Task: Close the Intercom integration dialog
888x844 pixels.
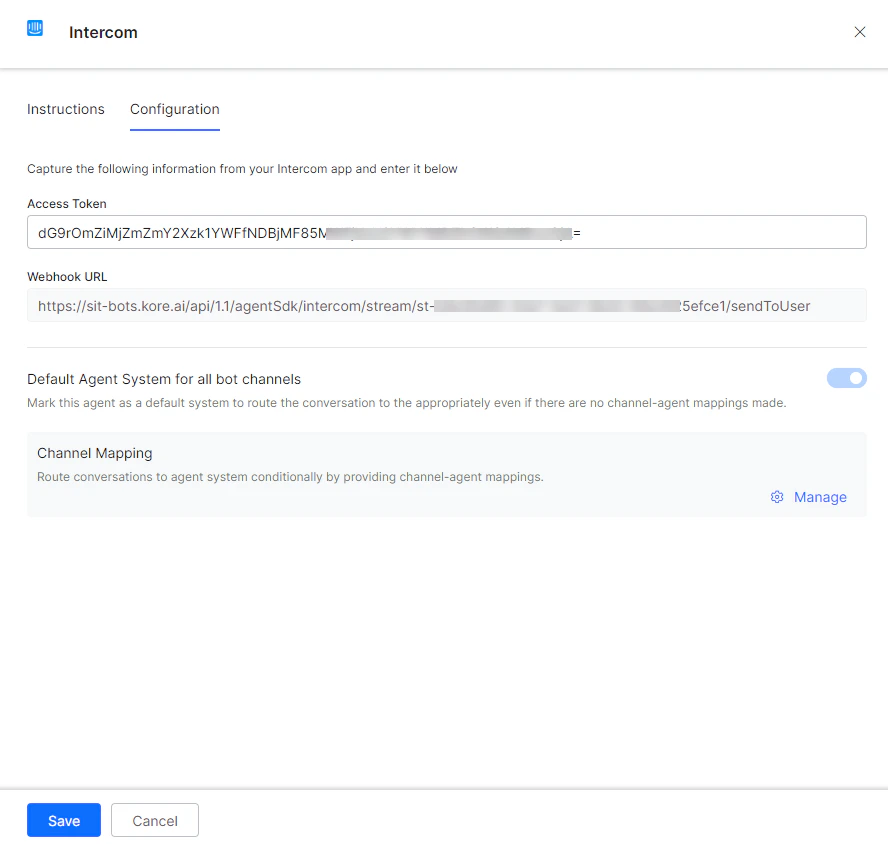Action: 860,31
